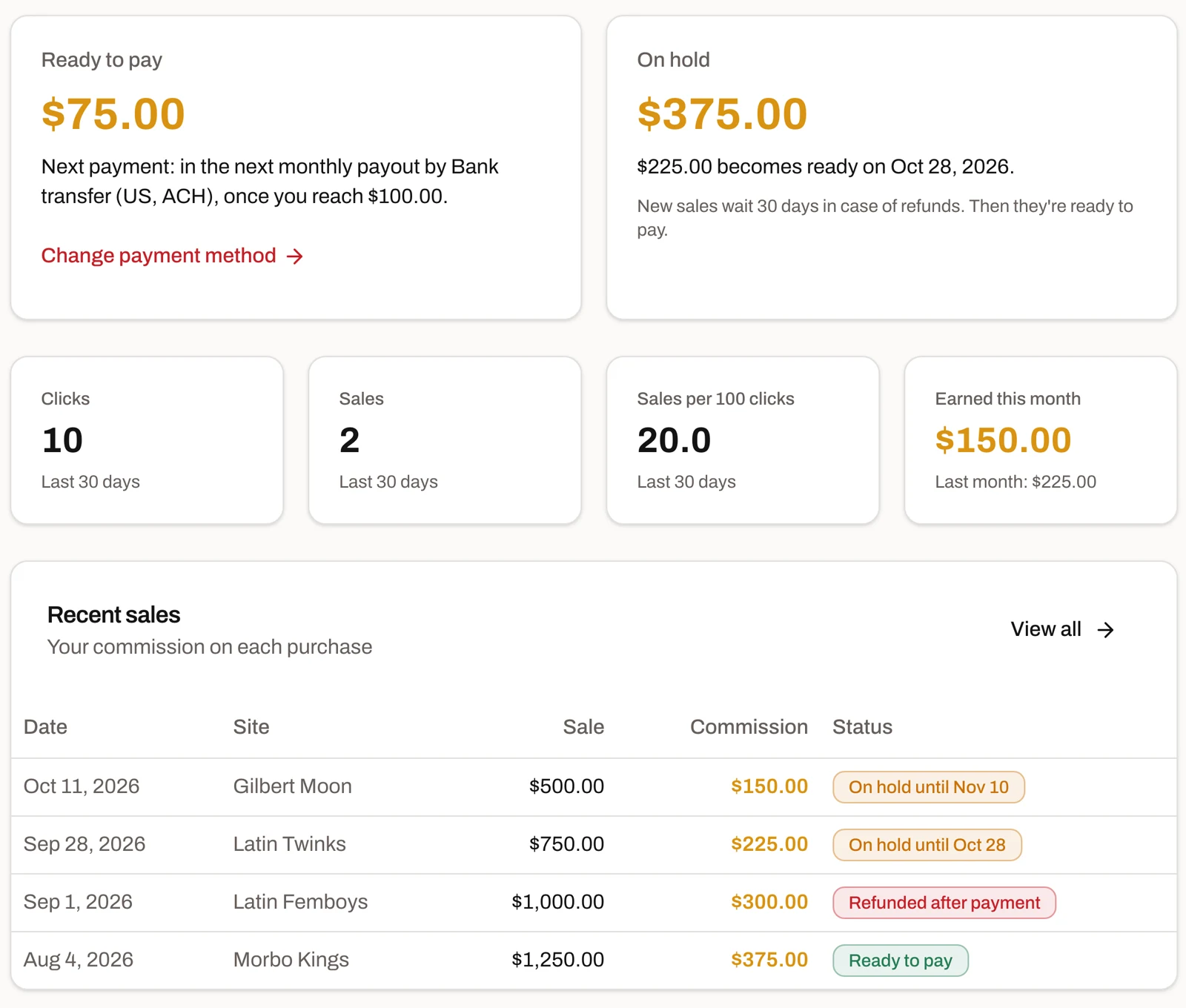The image size is (1186, 1008).
Task: Click the Sales per 100 clicks value 20.0
Action: [674, 440]
